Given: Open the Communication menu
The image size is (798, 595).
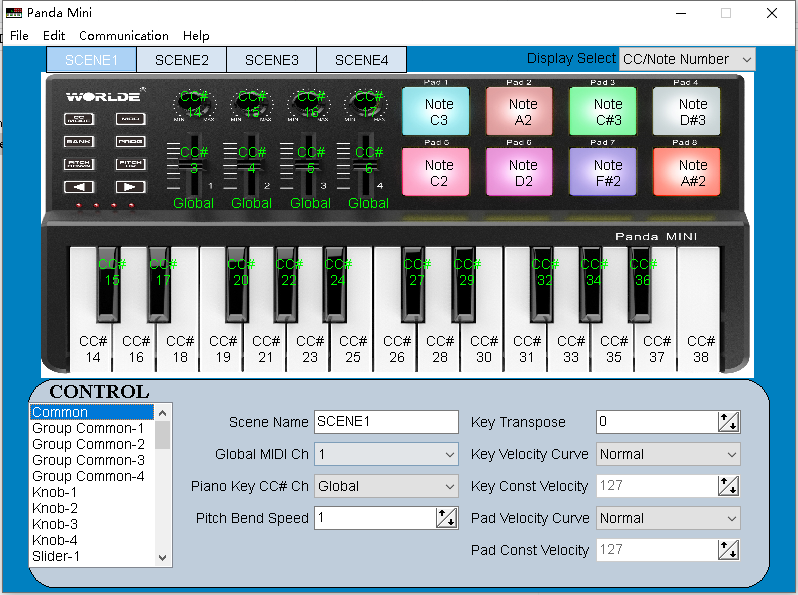Looking at the screenshot, I should tap(124, 35).
